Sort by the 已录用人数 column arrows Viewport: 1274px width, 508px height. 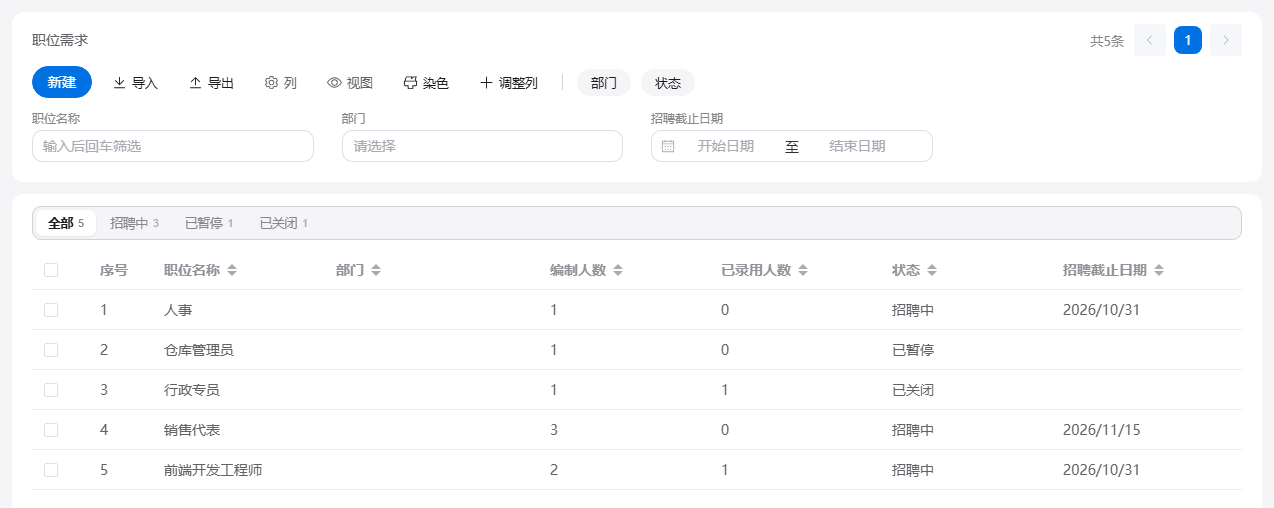(x=802, y=271)
